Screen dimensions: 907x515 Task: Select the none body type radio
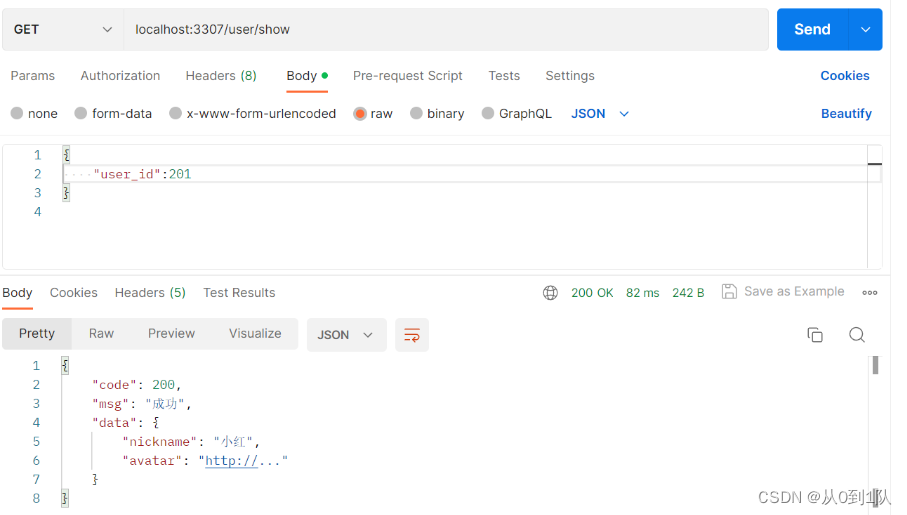[x=17, y=113]
